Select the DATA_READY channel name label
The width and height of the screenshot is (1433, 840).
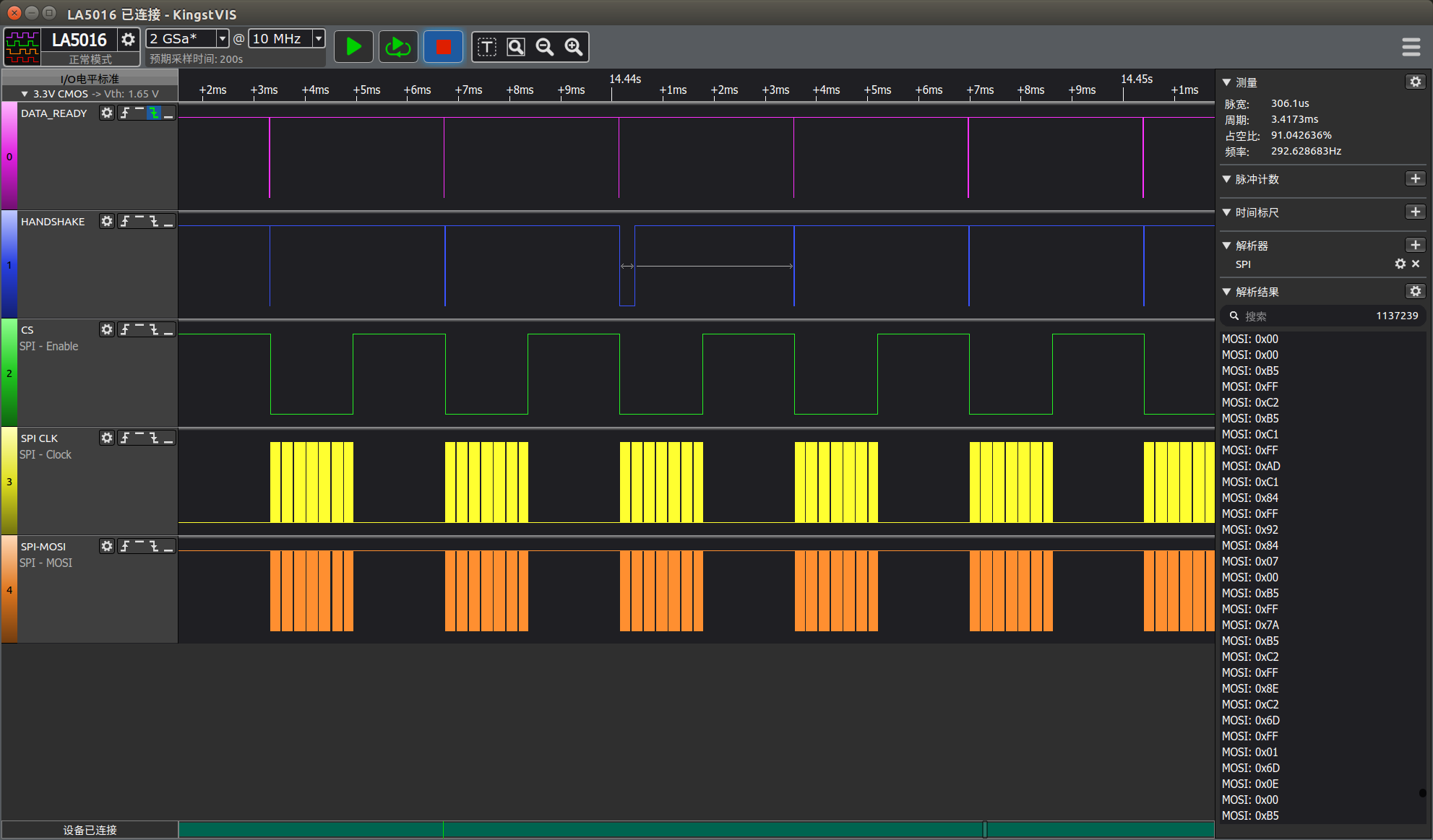pos(54,113)
